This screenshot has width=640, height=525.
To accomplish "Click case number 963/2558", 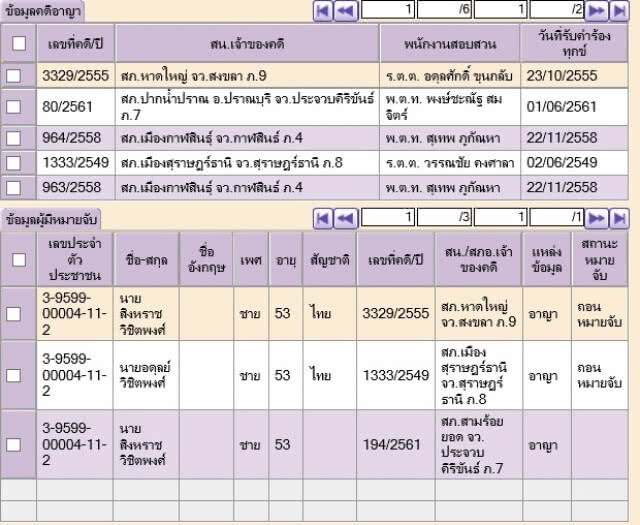I will (x=71, y=188).
